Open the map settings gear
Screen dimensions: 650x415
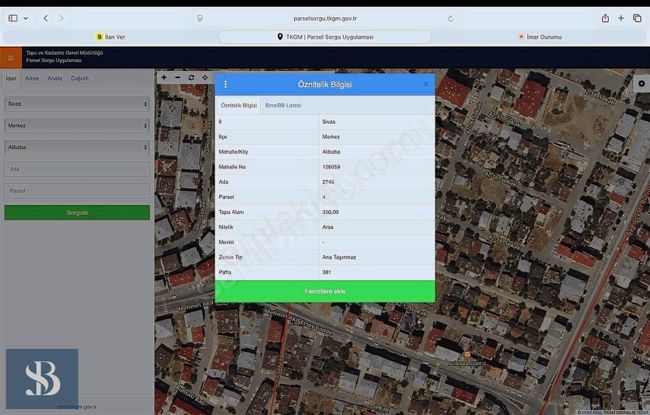641,84
